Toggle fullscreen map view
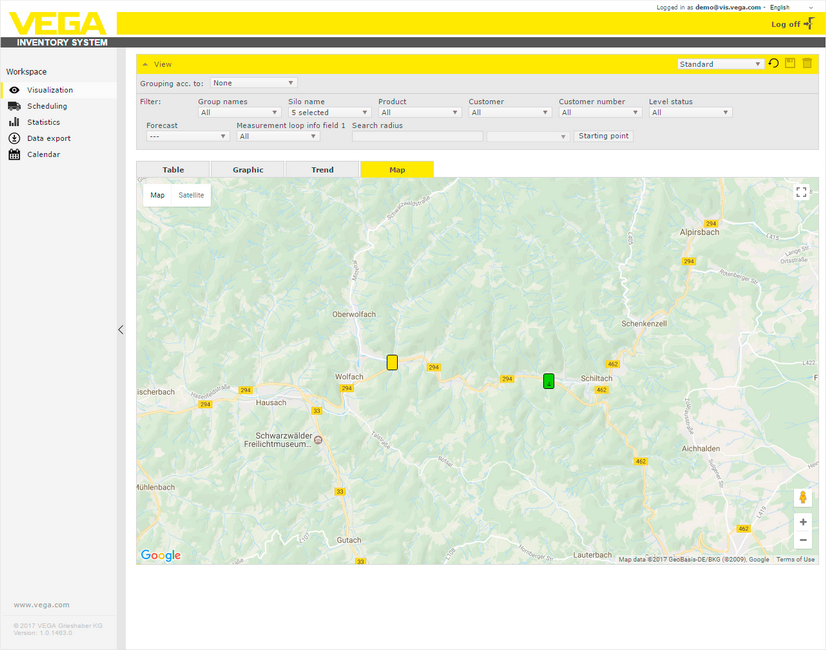The height and width of the screenshot is (650, 826). tap(801, 192)
